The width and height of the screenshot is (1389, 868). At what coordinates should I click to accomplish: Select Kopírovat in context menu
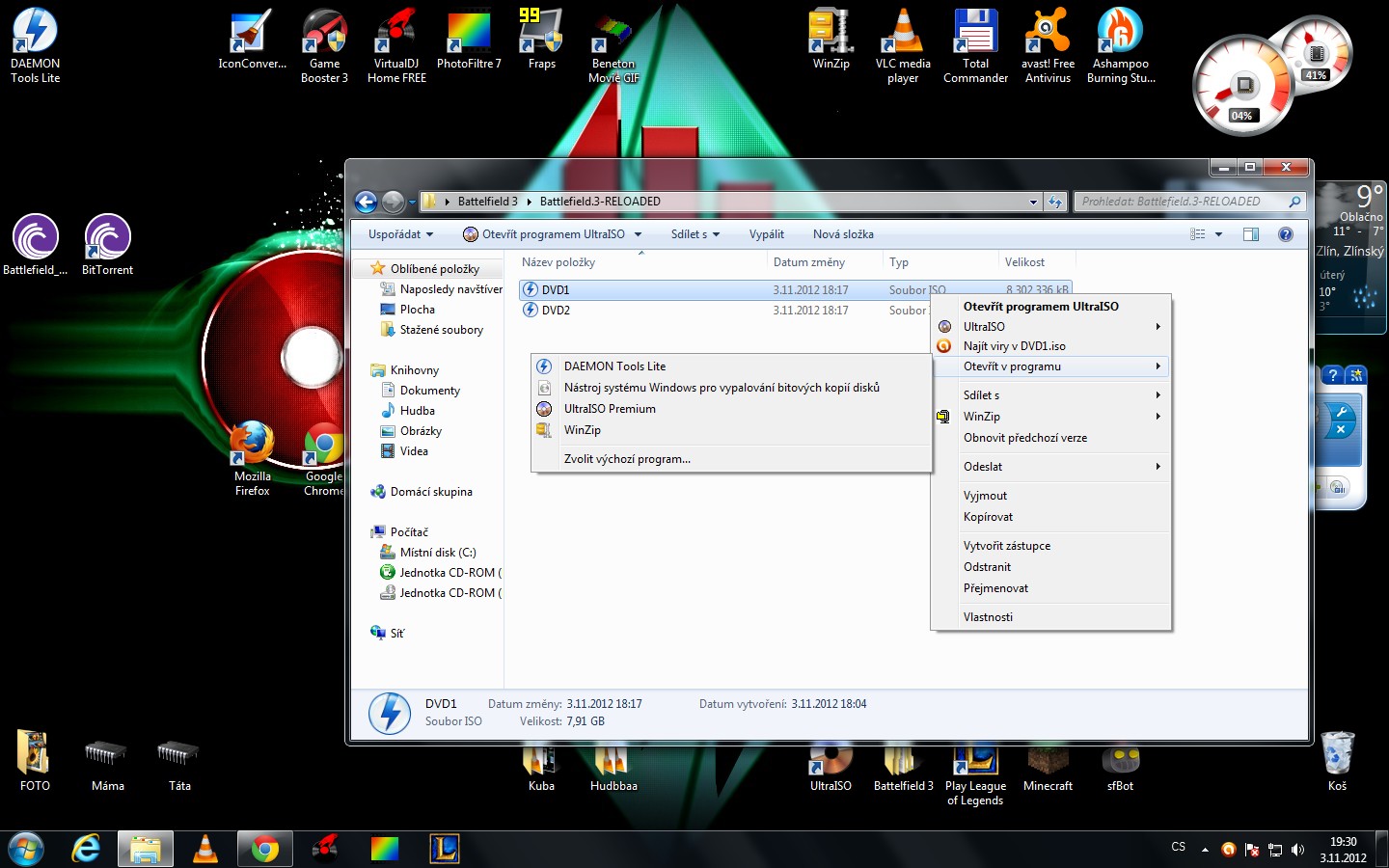1050,517
